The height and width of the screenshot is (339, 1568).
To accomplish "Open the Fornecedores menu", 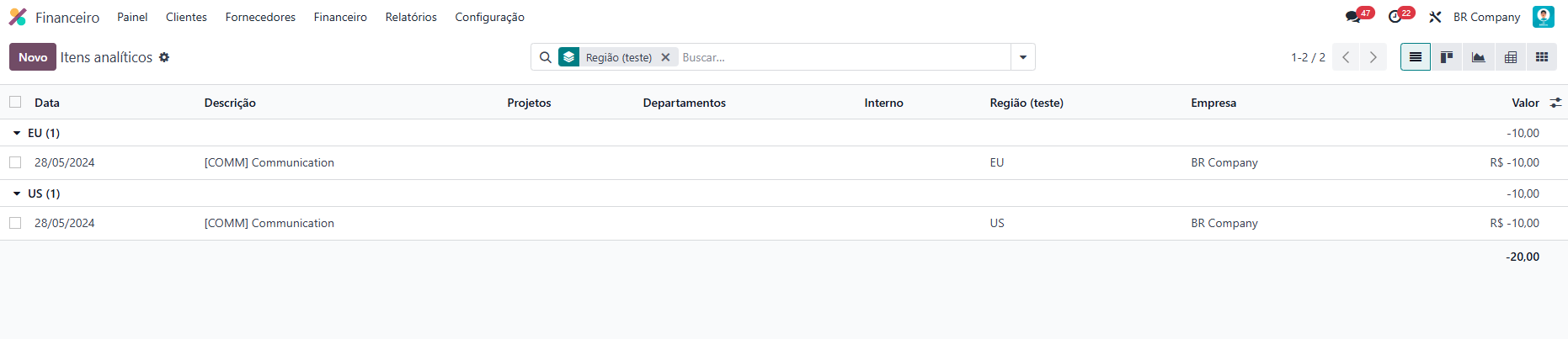I will [x=260, y=17].
